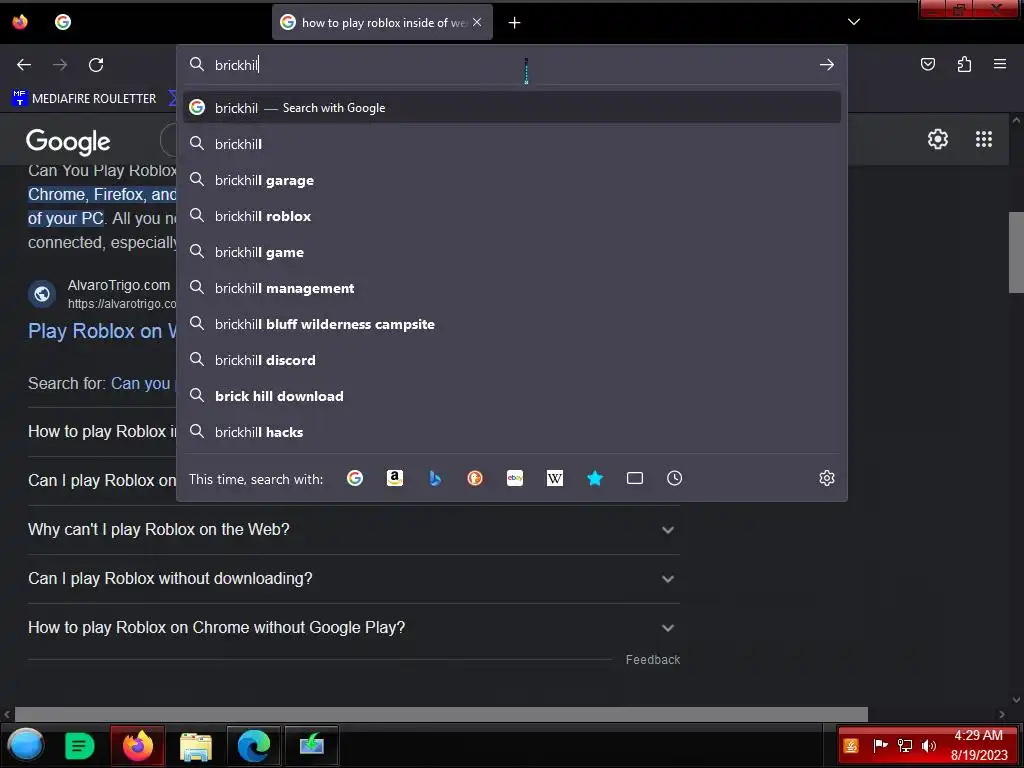Click the network tray icon

click(x=904, y=745)
